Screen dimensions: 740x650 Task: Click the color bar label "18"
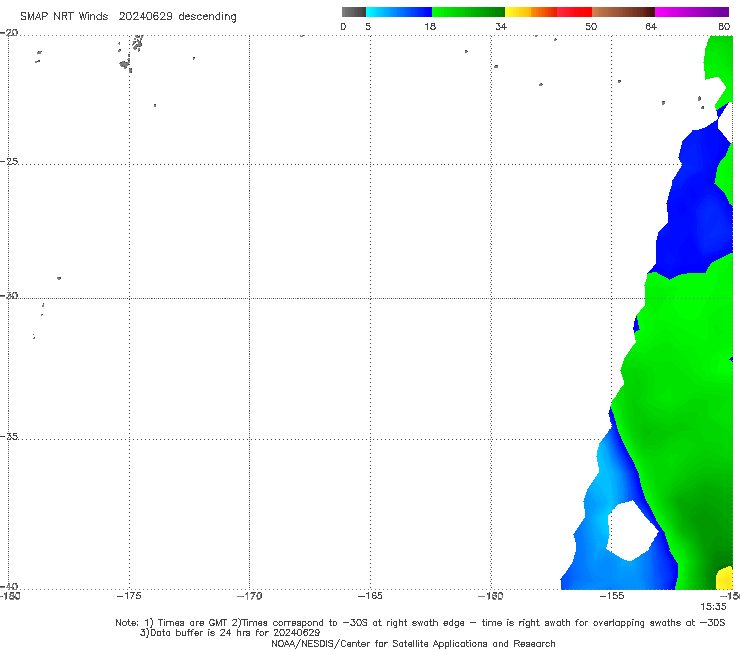pyautogui.click(x=430, y=27)
